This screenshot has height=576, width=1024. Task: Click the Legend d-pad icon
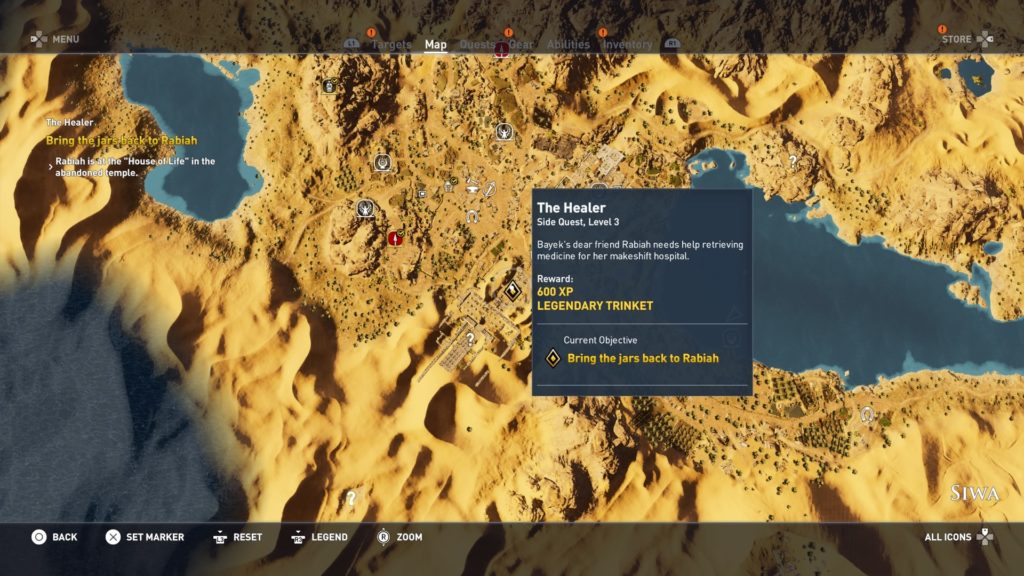(298, 537)
